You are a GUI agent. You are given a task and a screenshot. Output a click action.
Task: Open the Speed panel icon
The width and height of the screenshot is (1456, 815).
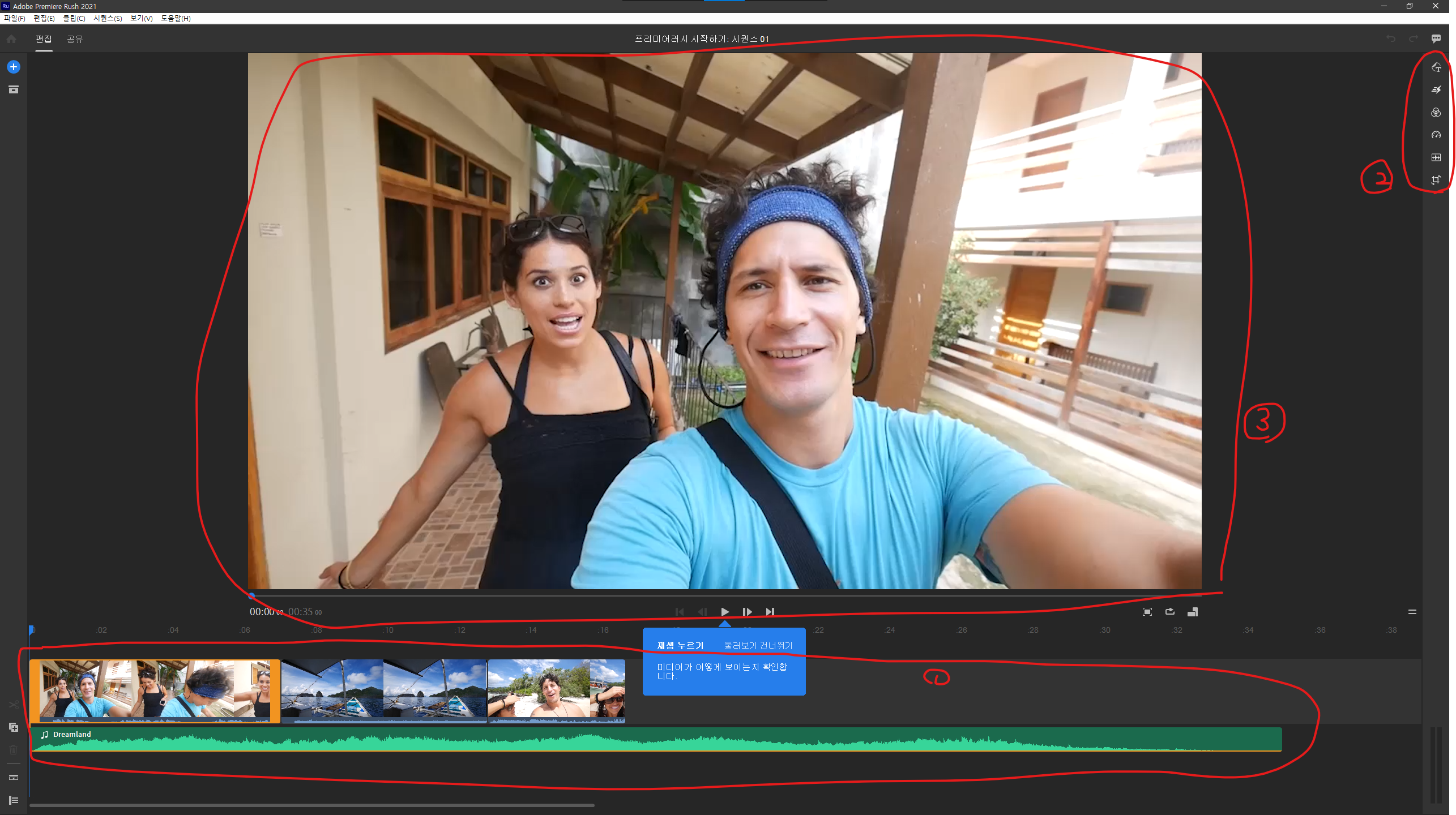tap(1436, 135)
